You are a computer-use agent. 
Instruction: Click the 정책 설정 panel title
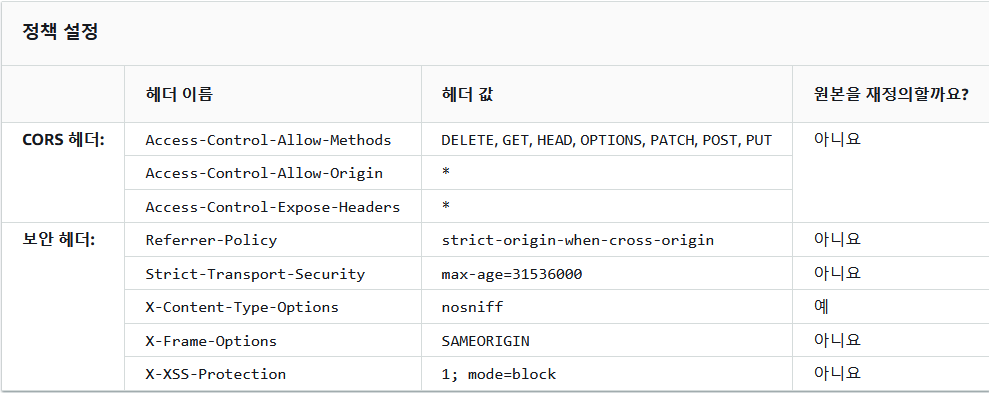(x=60, y=33)
